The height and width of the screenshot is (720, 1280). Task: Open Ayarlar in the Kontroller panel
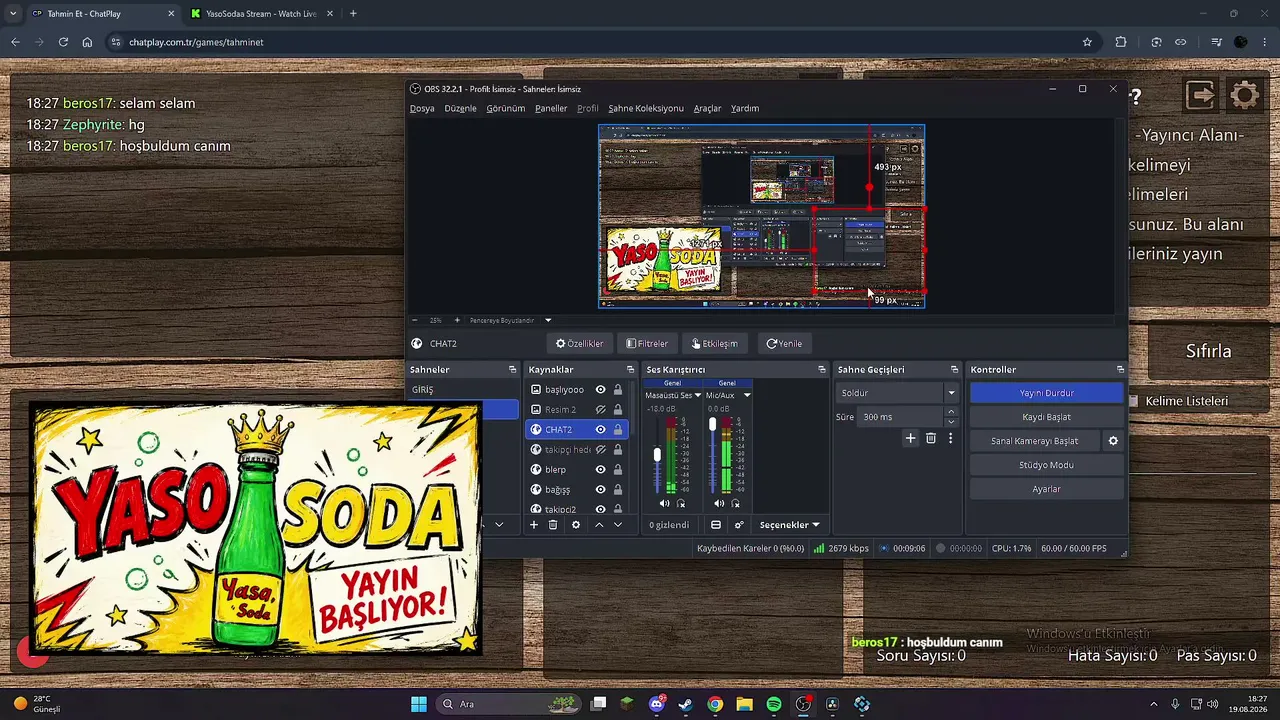click(1046, 489)
